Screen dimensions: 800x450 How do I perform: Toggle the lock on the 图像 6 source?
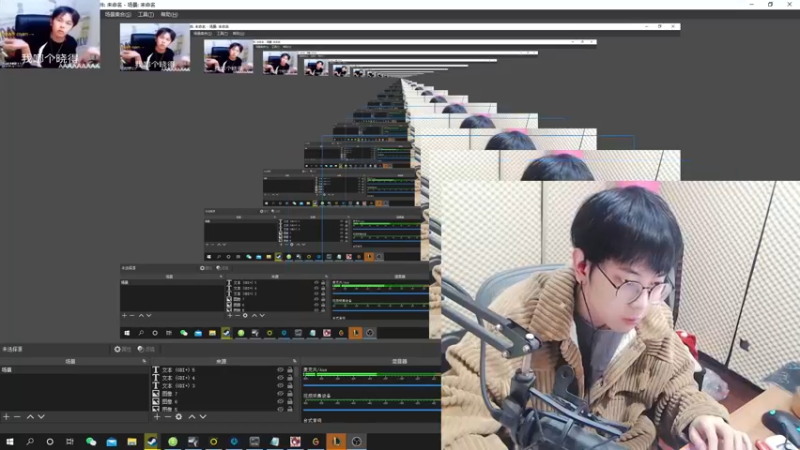290,402
